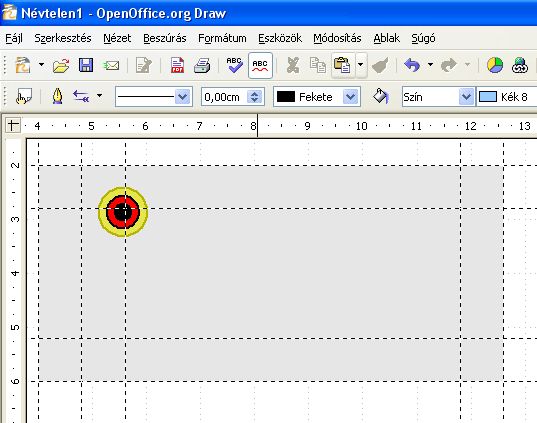
Task: Click the Save document floppy icon
Action: (86, 65)
